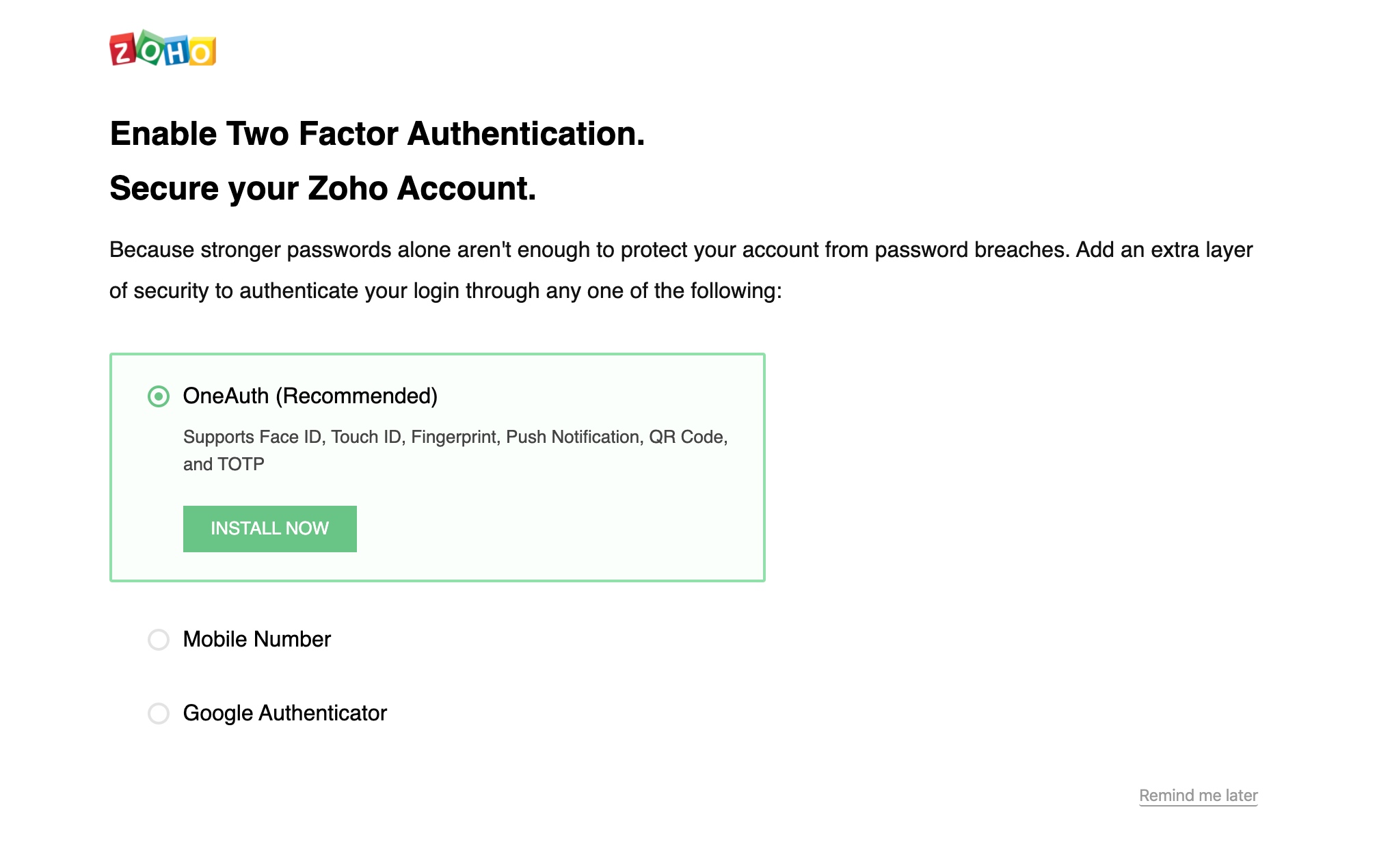This screenshot has height=868, width=1377.
Task: Click the Enable Two Factor Authentication heading
Action: pos(377,133)
